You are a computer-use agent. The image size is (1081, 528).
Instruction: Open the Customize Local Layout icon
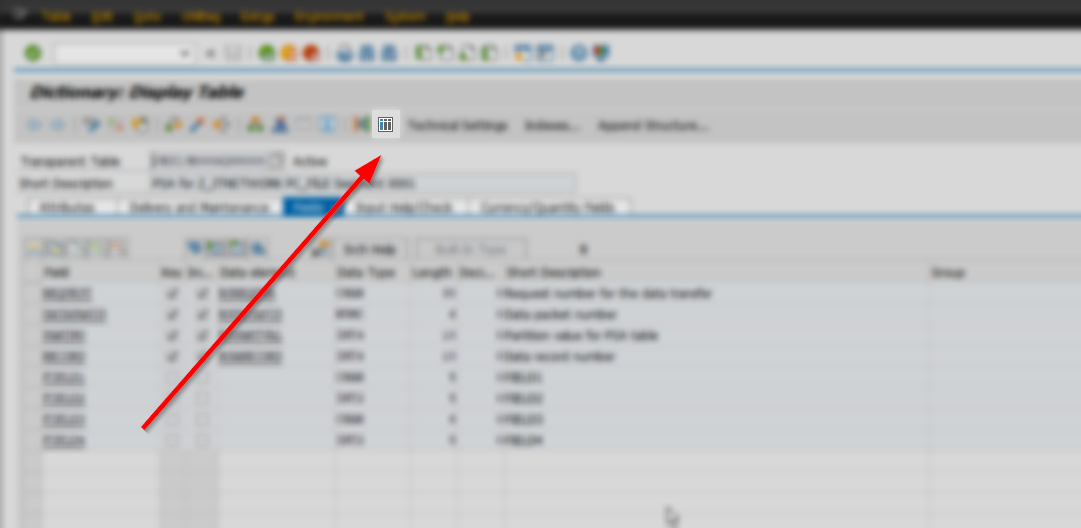click(601, 53)
